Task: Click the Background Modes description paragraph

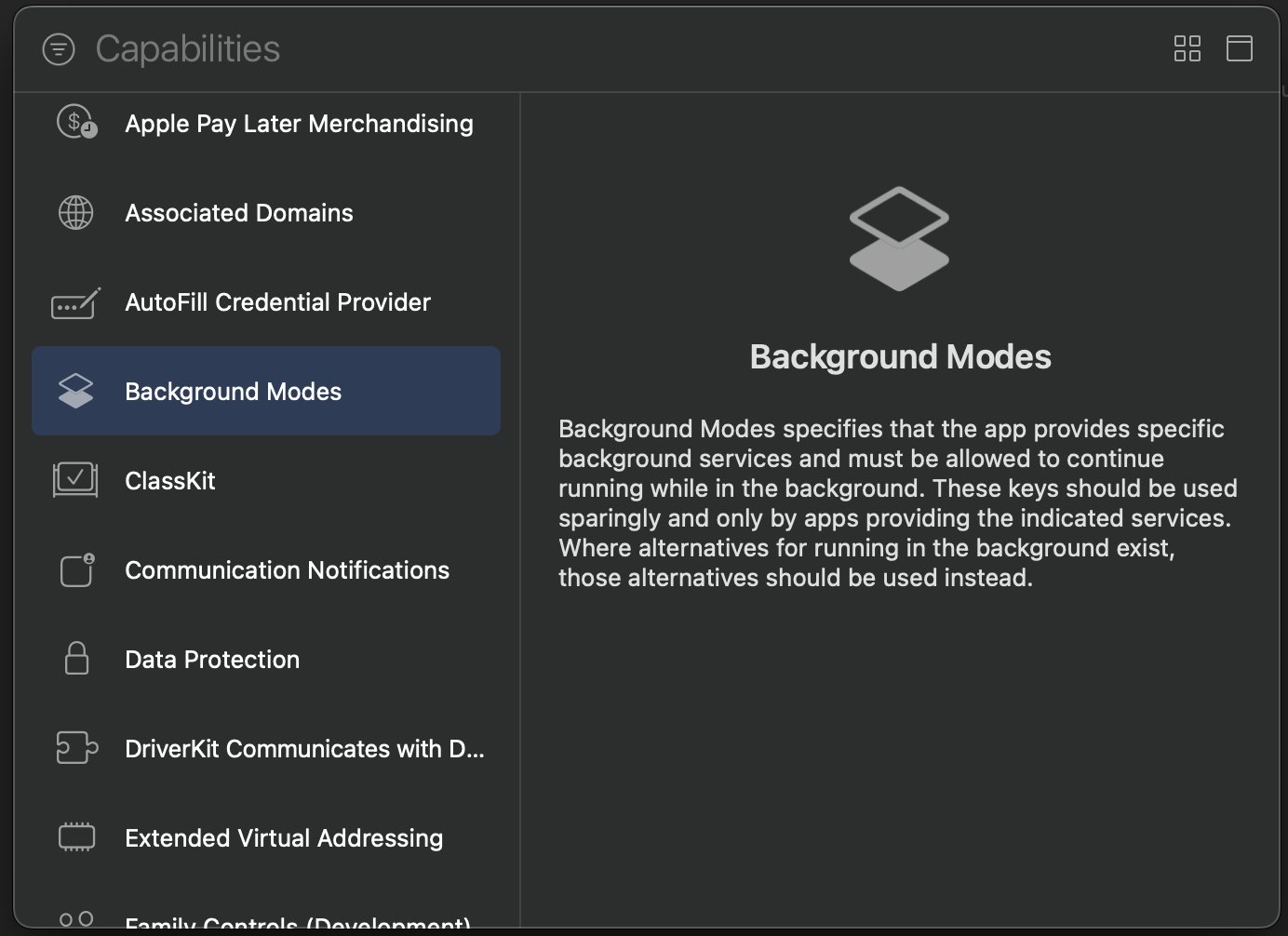Action: (x=899, y=503)
